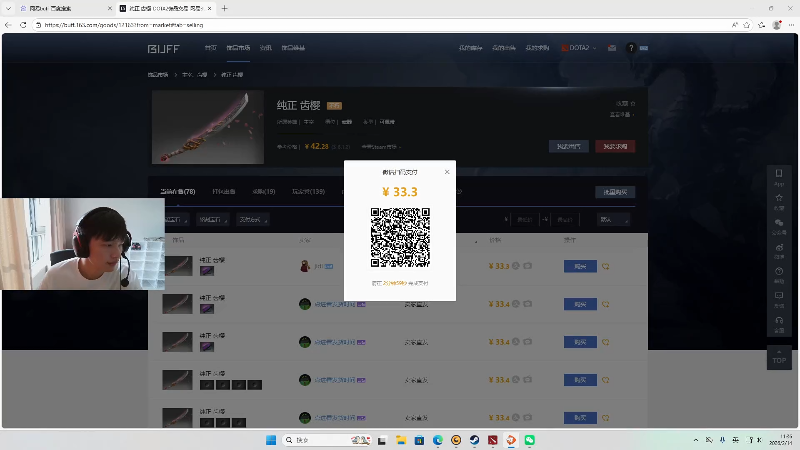Open the fourth nav item in header
This screenshot has height=450, width=800.
pos(293,47)
